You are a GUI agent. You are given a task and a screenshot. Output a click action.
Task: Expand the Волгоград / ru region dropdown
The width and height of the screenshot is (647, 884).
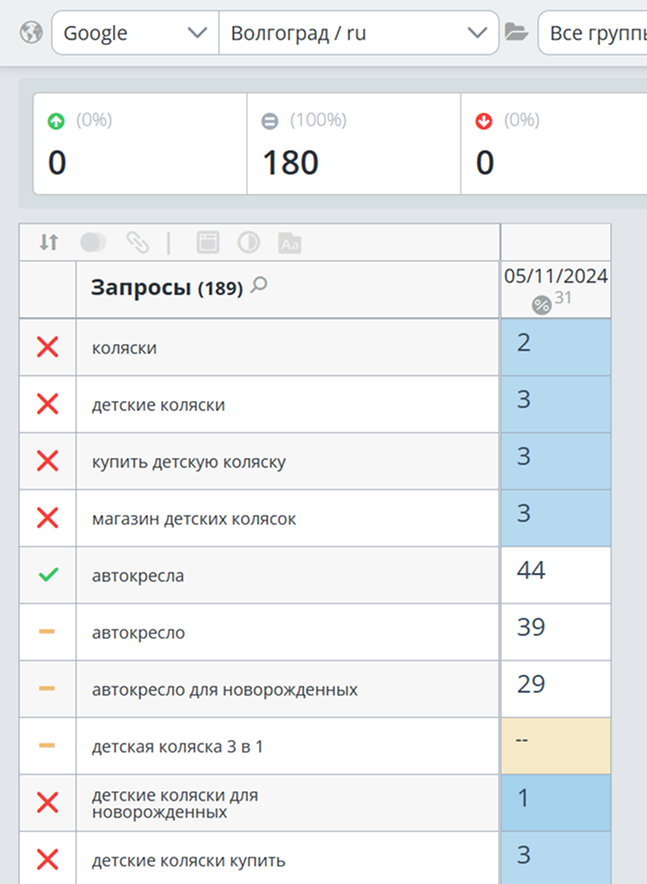point(357,33)
